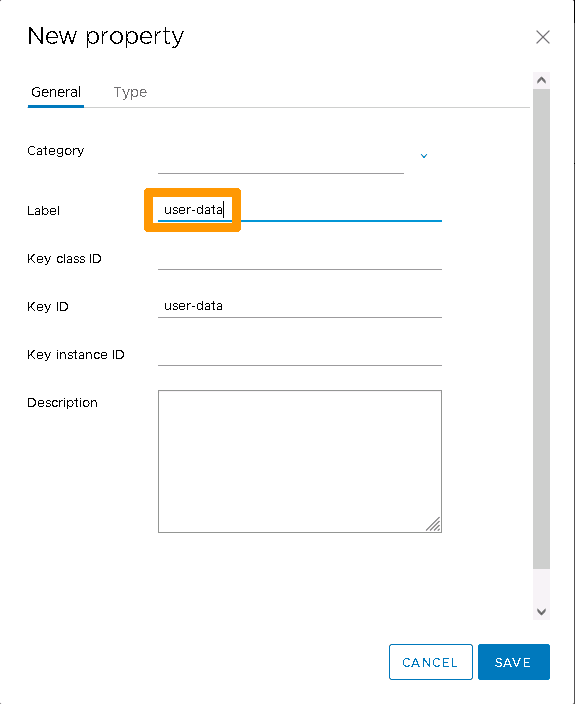Click into the Key class ID field
This screenshot has width=575, height=704.
point(300,259)
